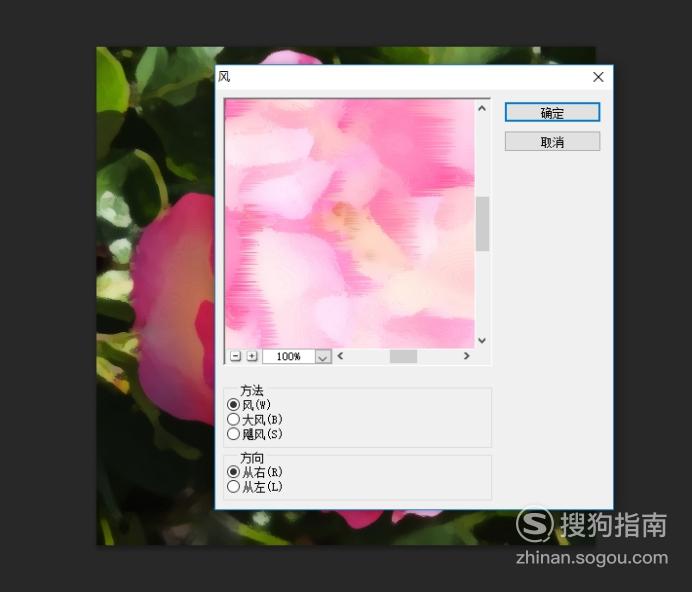The width and height of the screenshot is (692, 592).
Task: Select the 从右(R) direction radio button
Action: point(233,472)
